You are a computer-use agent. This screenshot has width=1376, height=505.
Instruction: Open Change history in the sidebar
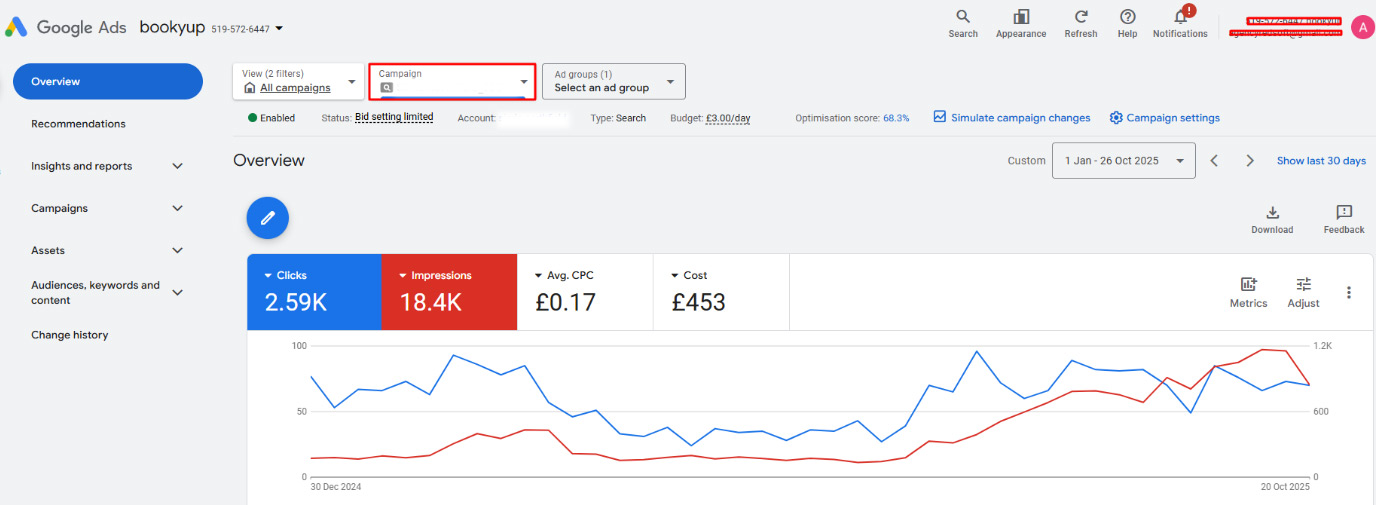coord(69,335)
